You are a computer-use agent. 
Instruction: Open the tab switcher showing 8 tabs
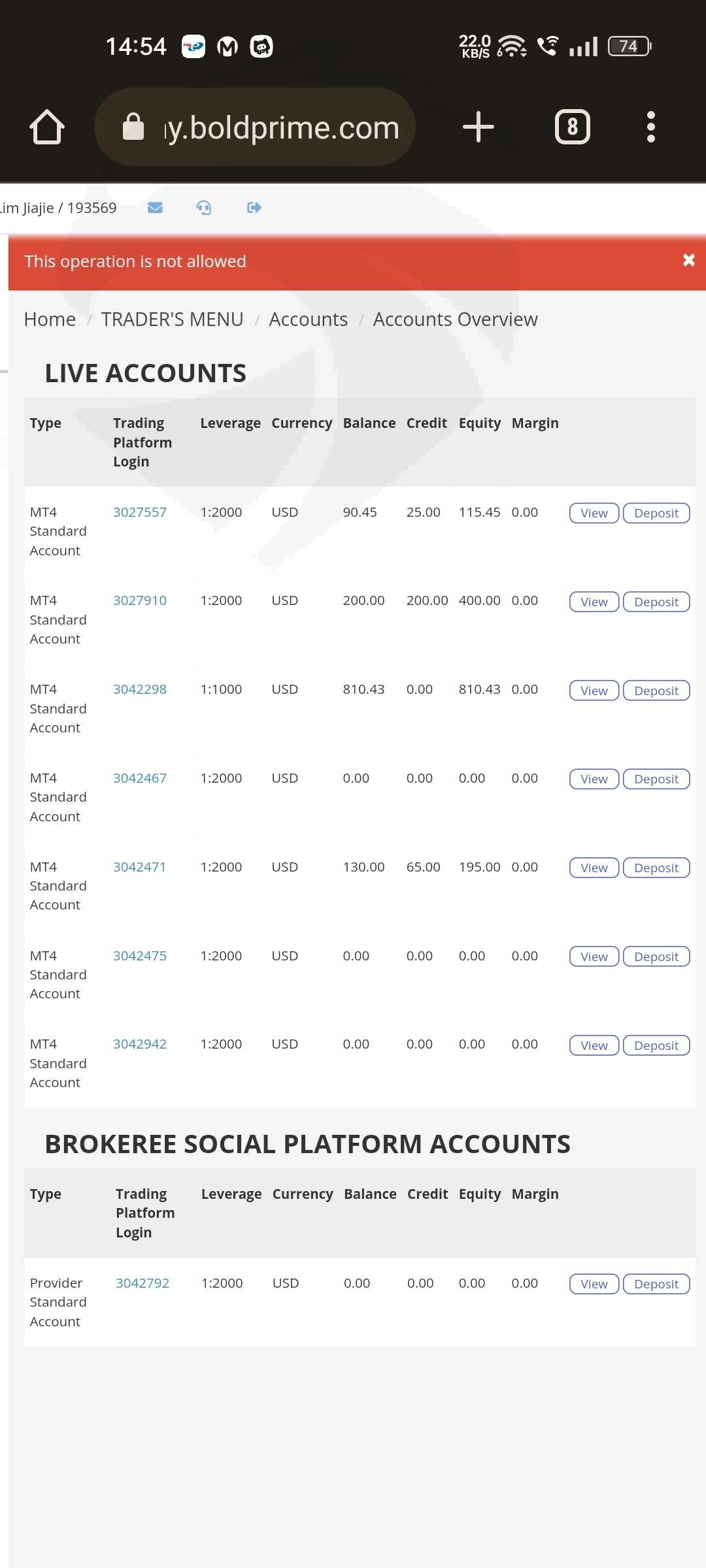tap(572, 127)
